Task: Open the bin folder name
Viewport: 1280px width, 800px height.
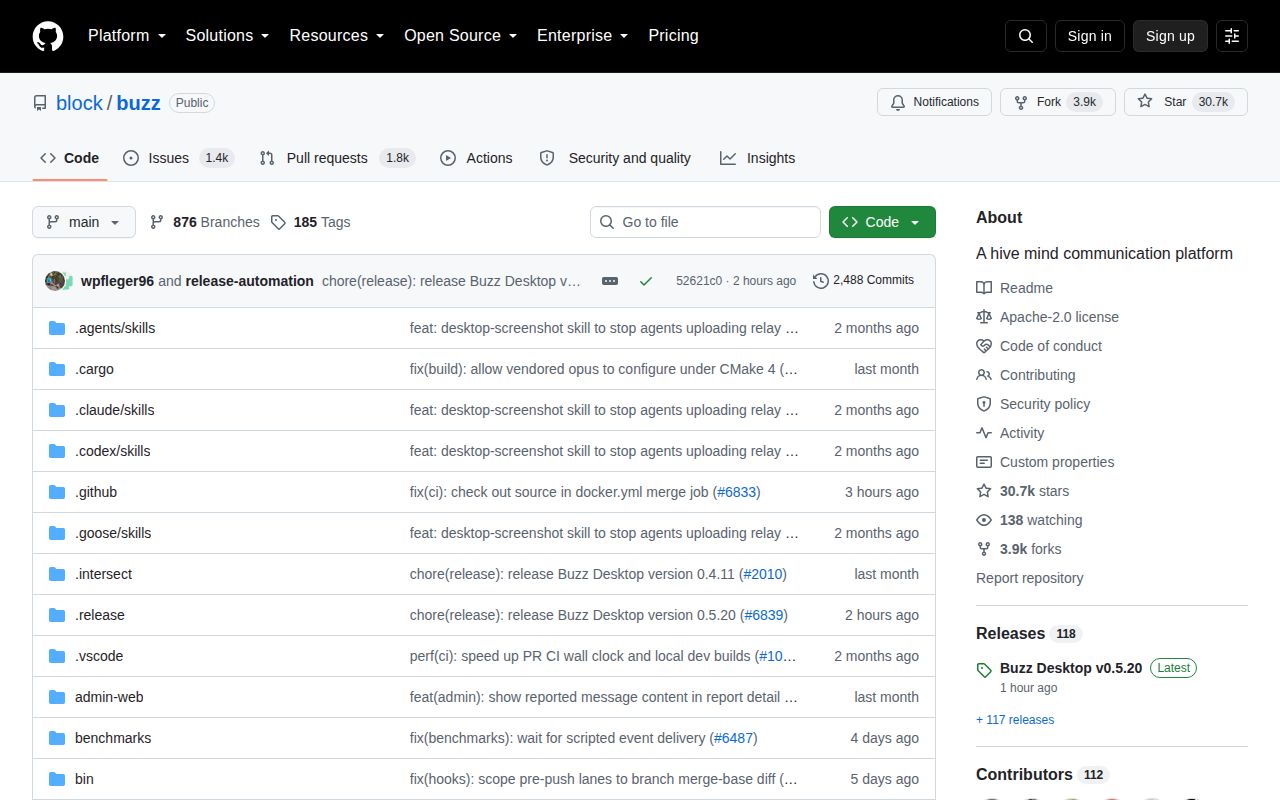Action: pyautogui.click(x=84, y=779)
